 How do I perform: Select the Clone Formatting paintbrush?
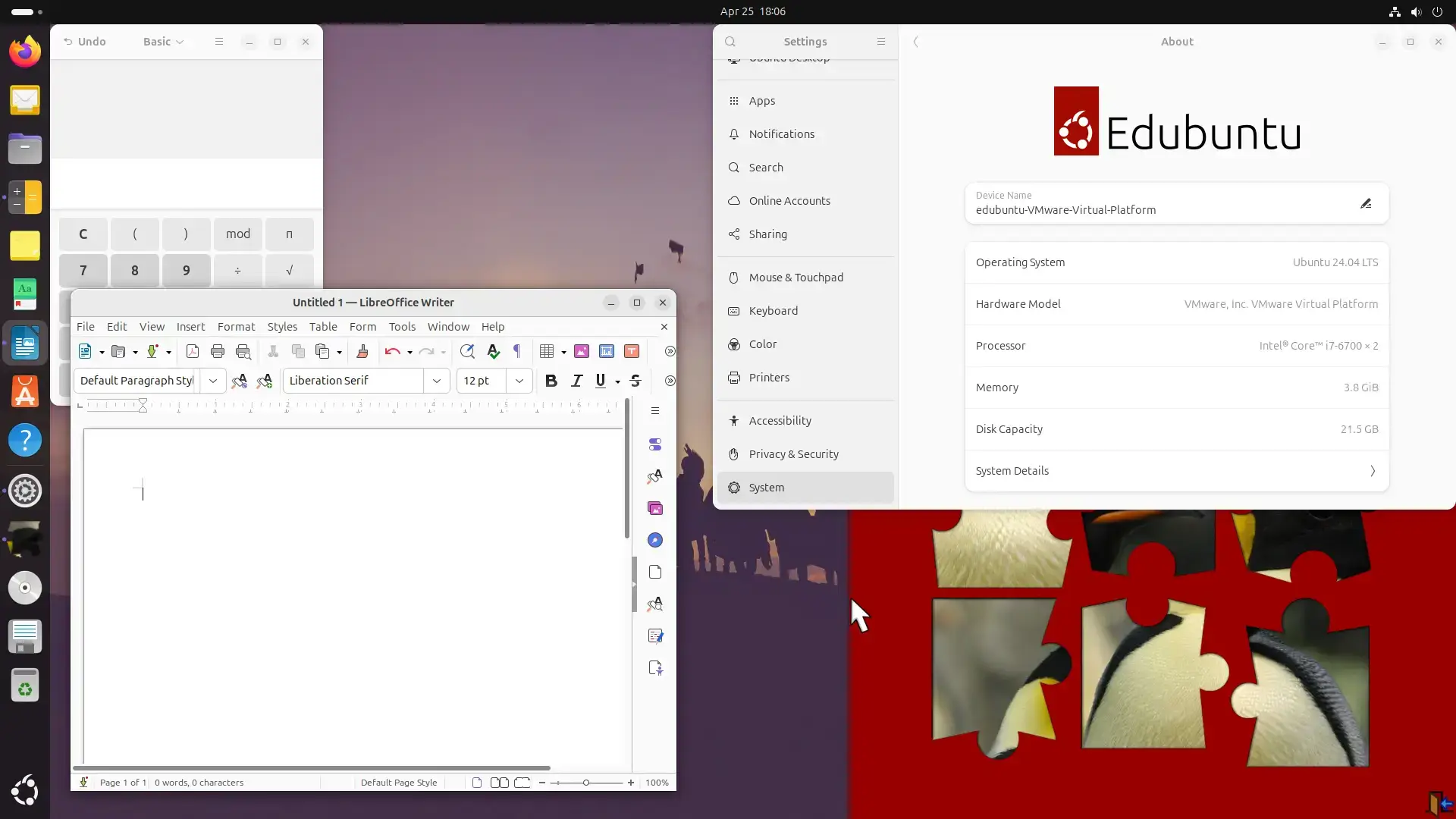coord(362,351)
